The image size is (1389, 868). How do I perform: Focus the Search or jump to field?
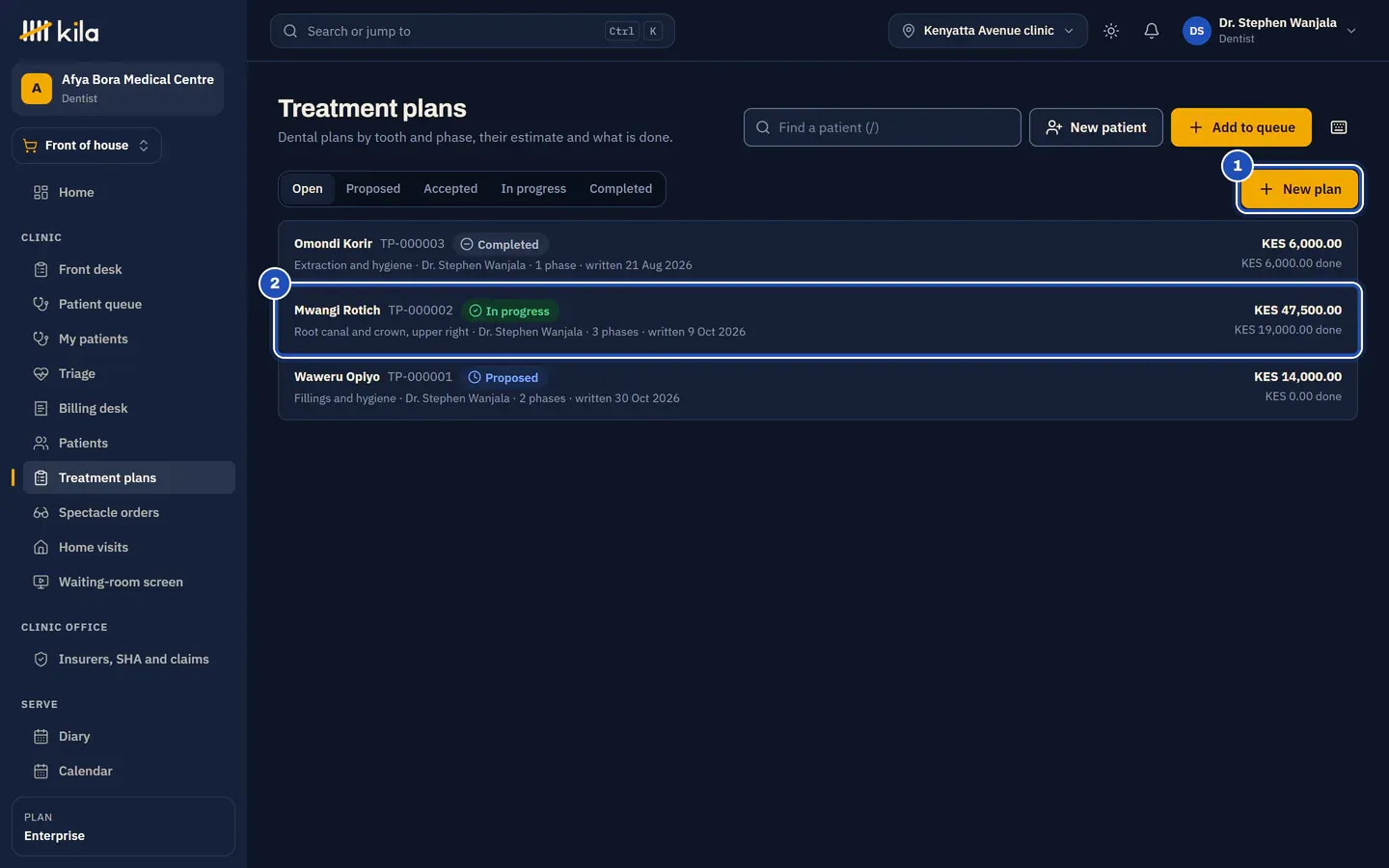[x=473, y=31]
